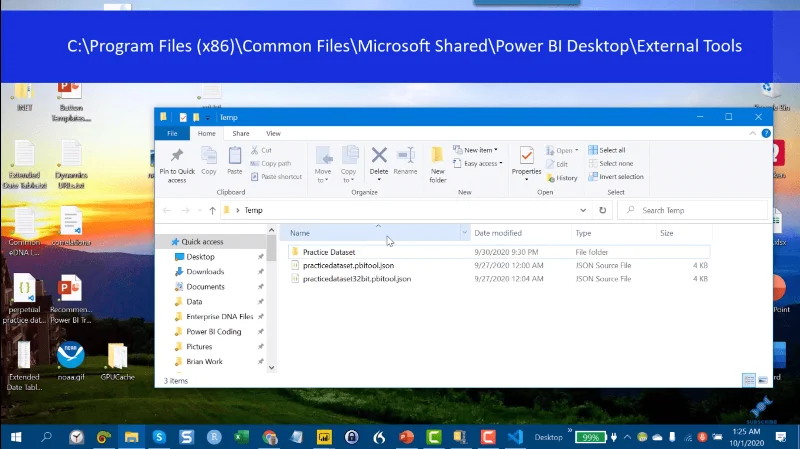Click the Search Temp field

692,210
